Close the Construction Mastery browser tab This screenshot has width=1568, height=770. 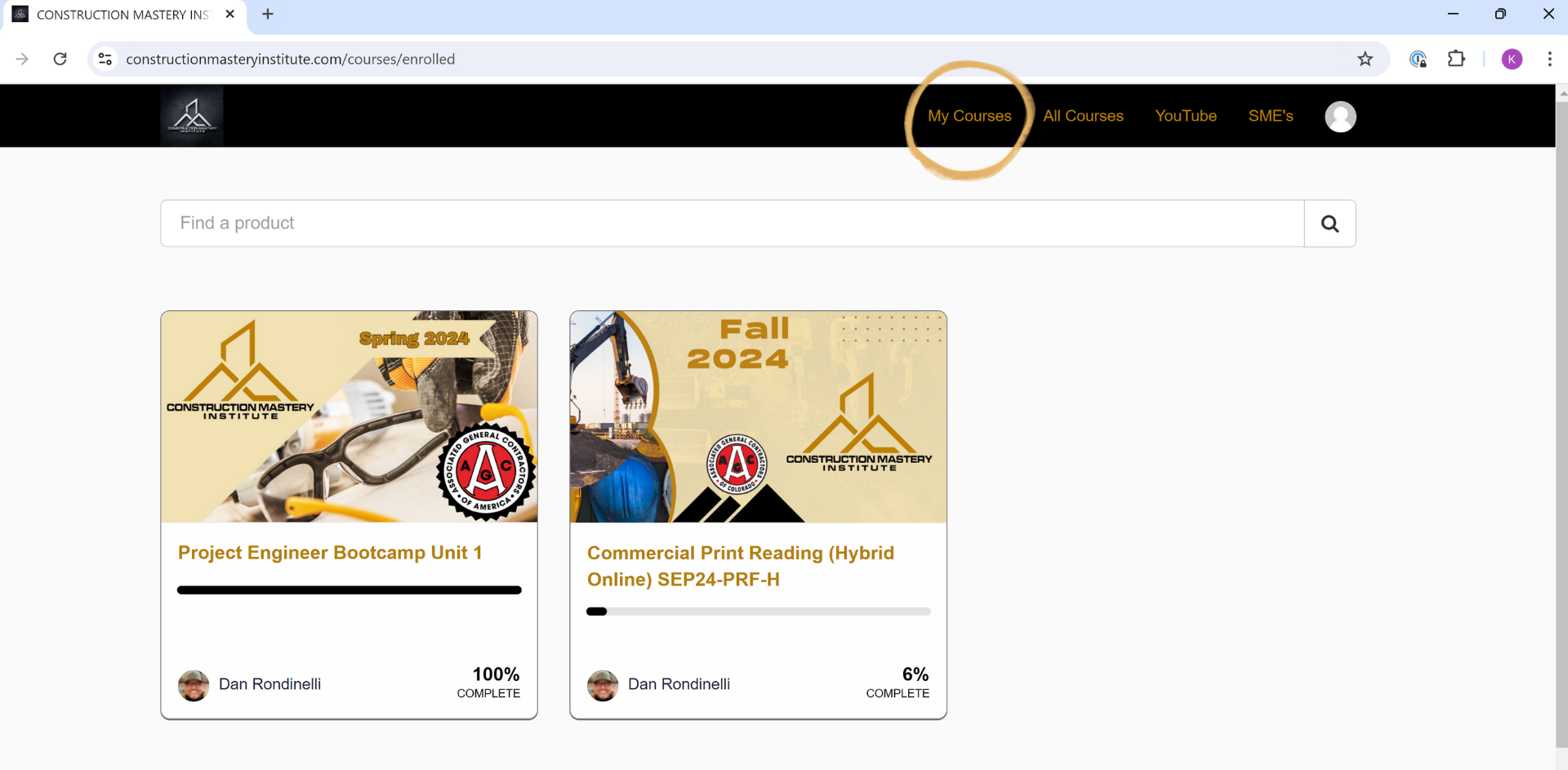tap(230, 14)
